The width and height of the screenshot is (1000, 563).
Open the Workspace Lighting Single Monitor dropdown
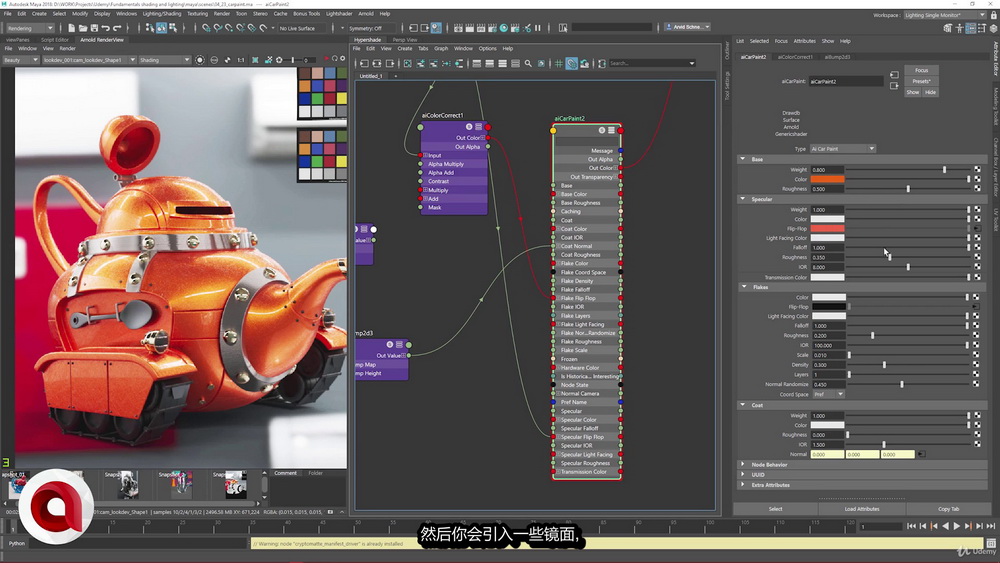[945, 15]
